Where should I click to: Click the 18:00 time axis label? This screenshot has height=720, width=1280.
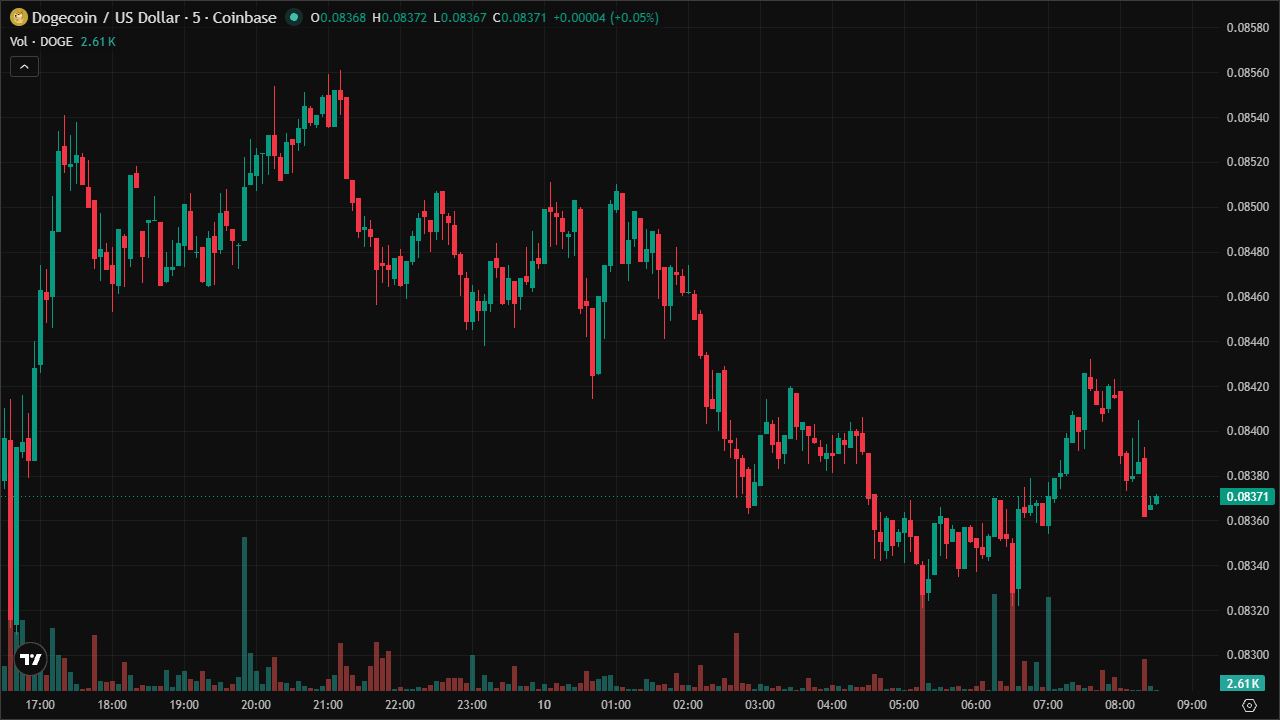[x=112, y=705]
